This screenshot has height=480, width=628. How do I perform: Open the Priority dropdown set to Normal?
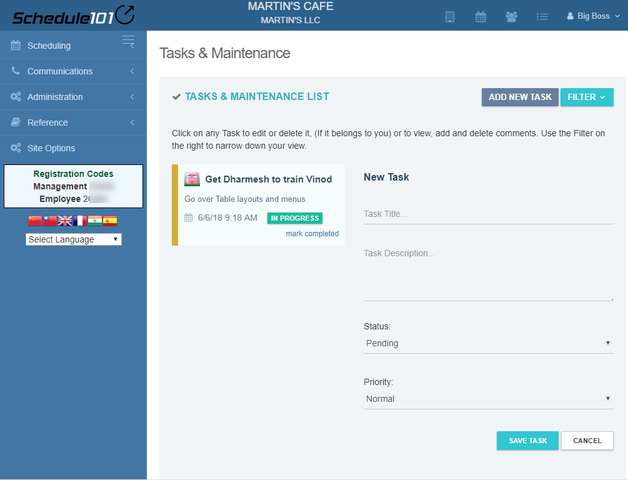(488, 399)
